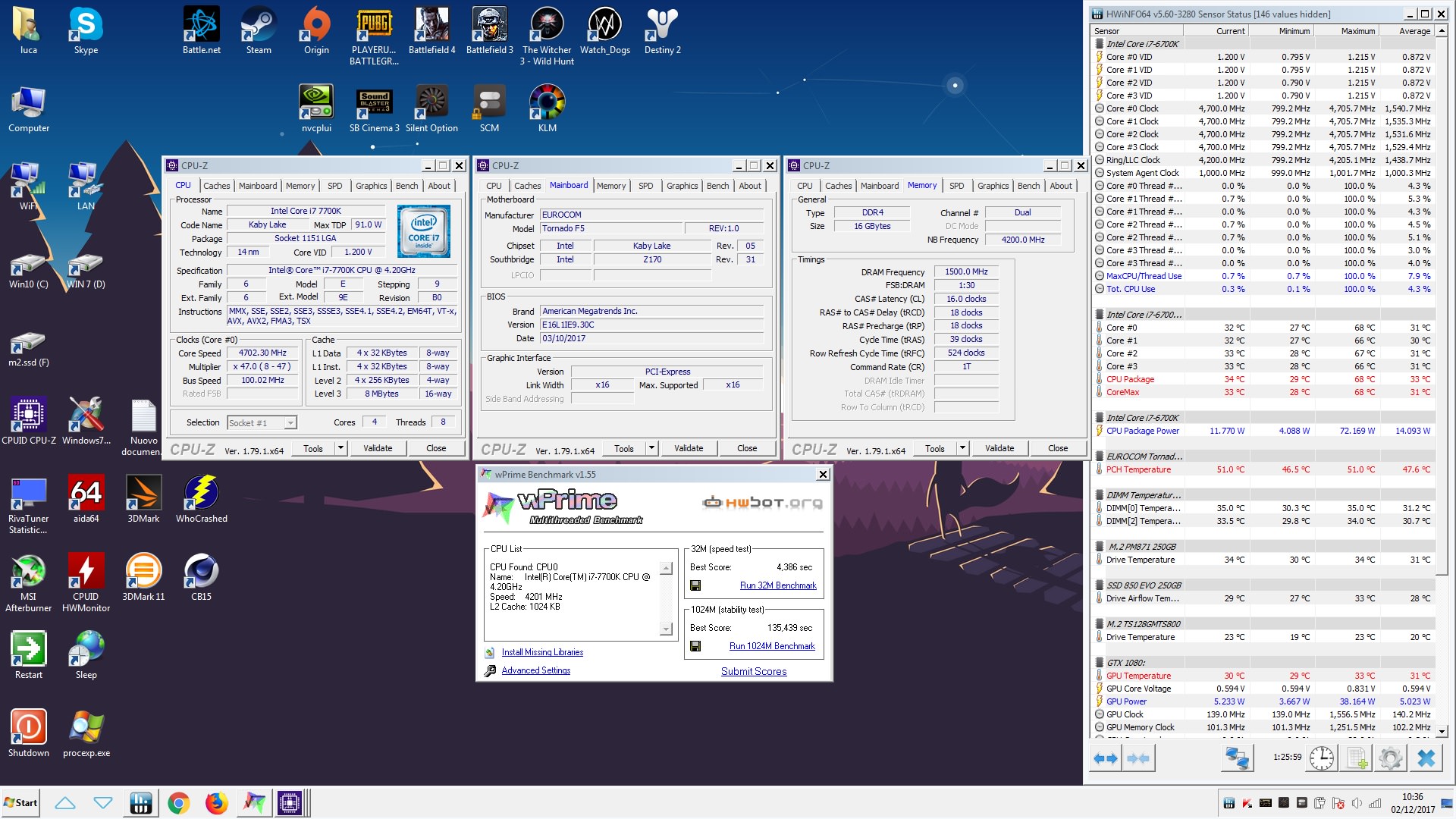Click Chrome icon in the taskbar

tap(179, 803)
